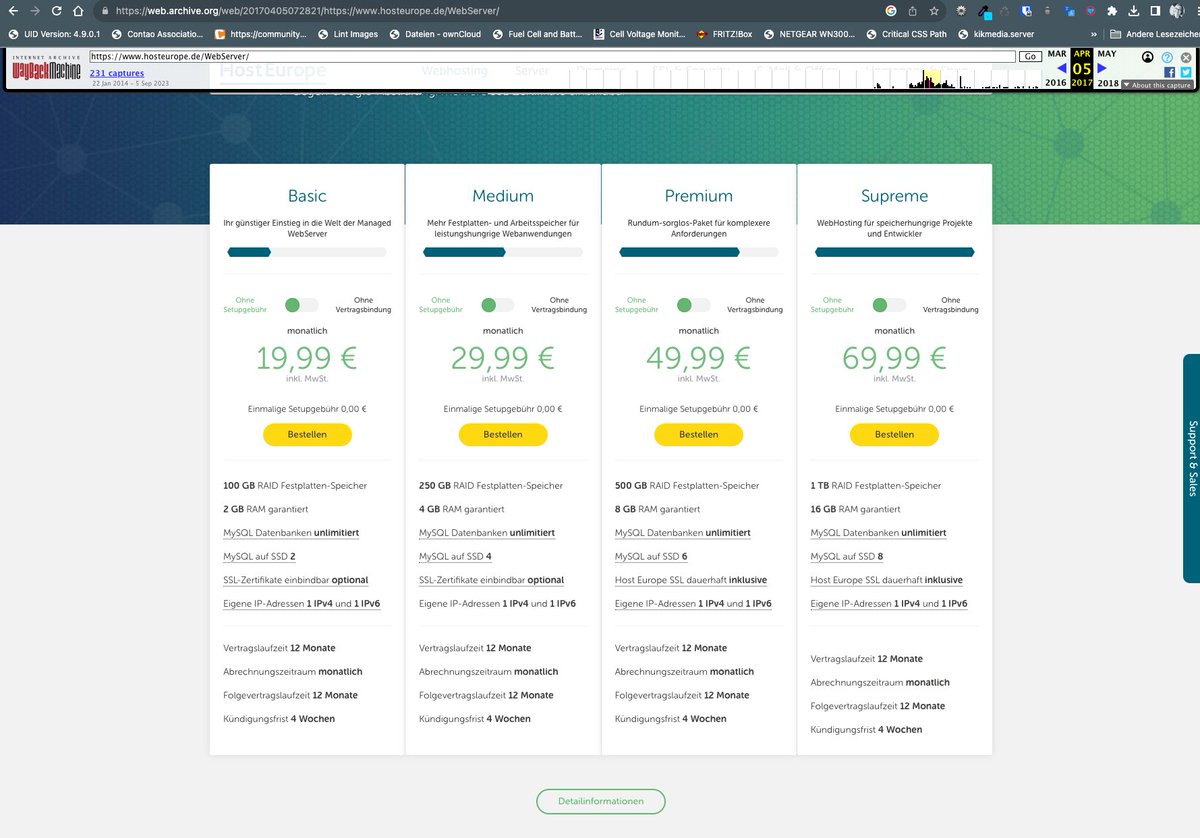This screenshot has height=838, width=1200.
Task: Toggle the setup fee switch for Supreme
Action: [889, 305]
